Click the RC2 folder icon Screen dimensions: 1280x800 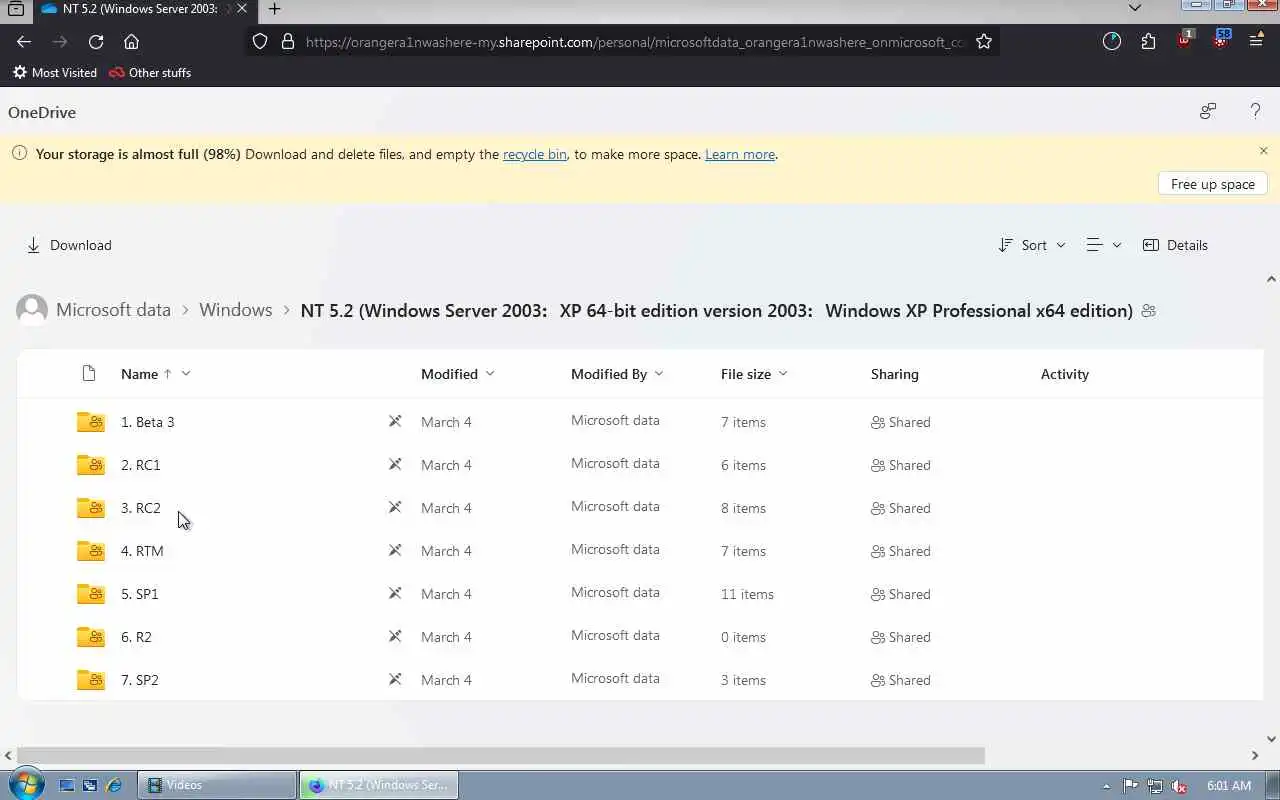pos(91,508)
